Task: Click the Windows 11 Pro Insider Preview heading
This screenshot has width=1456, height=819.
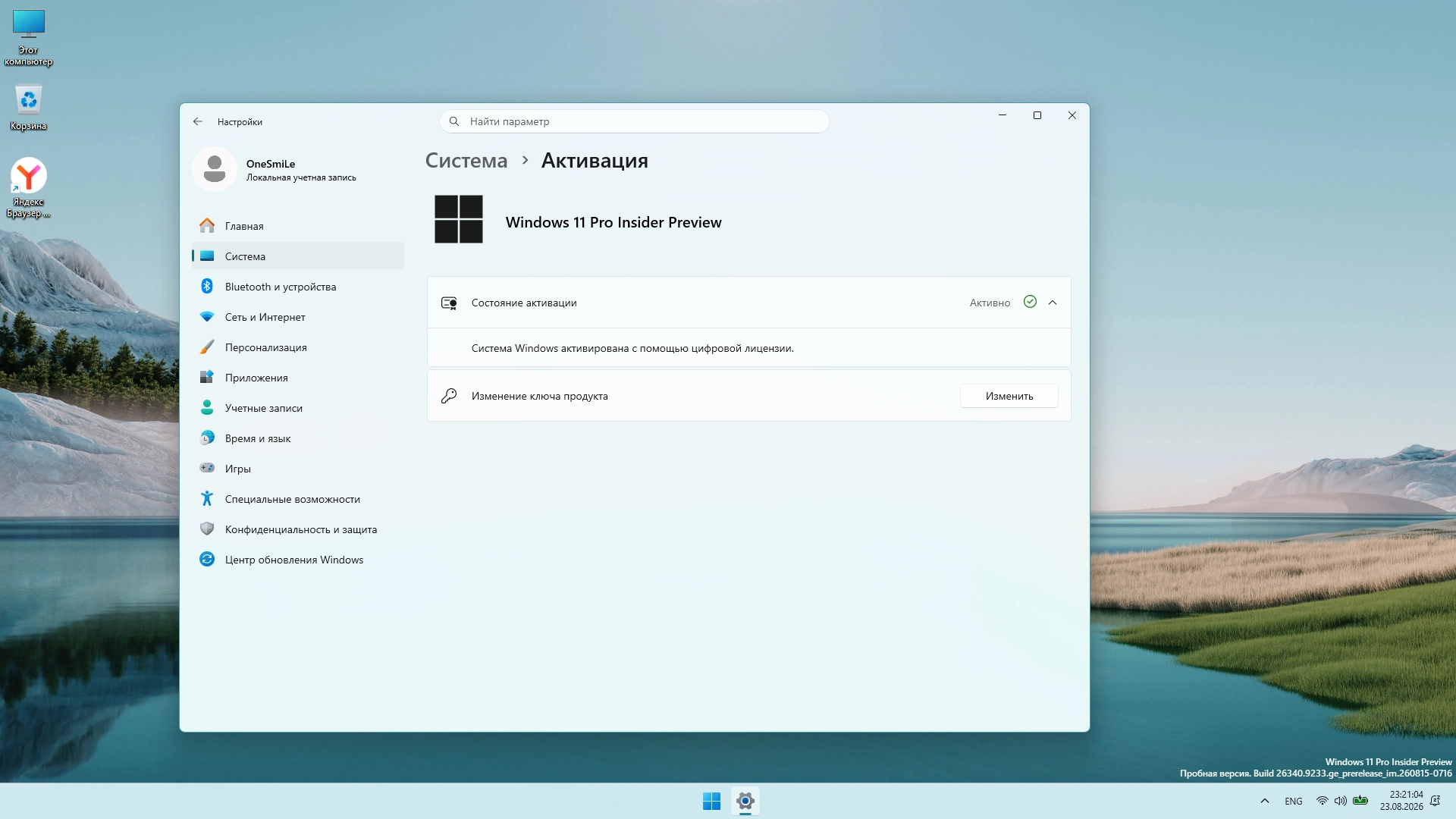Action: (613, 222)
